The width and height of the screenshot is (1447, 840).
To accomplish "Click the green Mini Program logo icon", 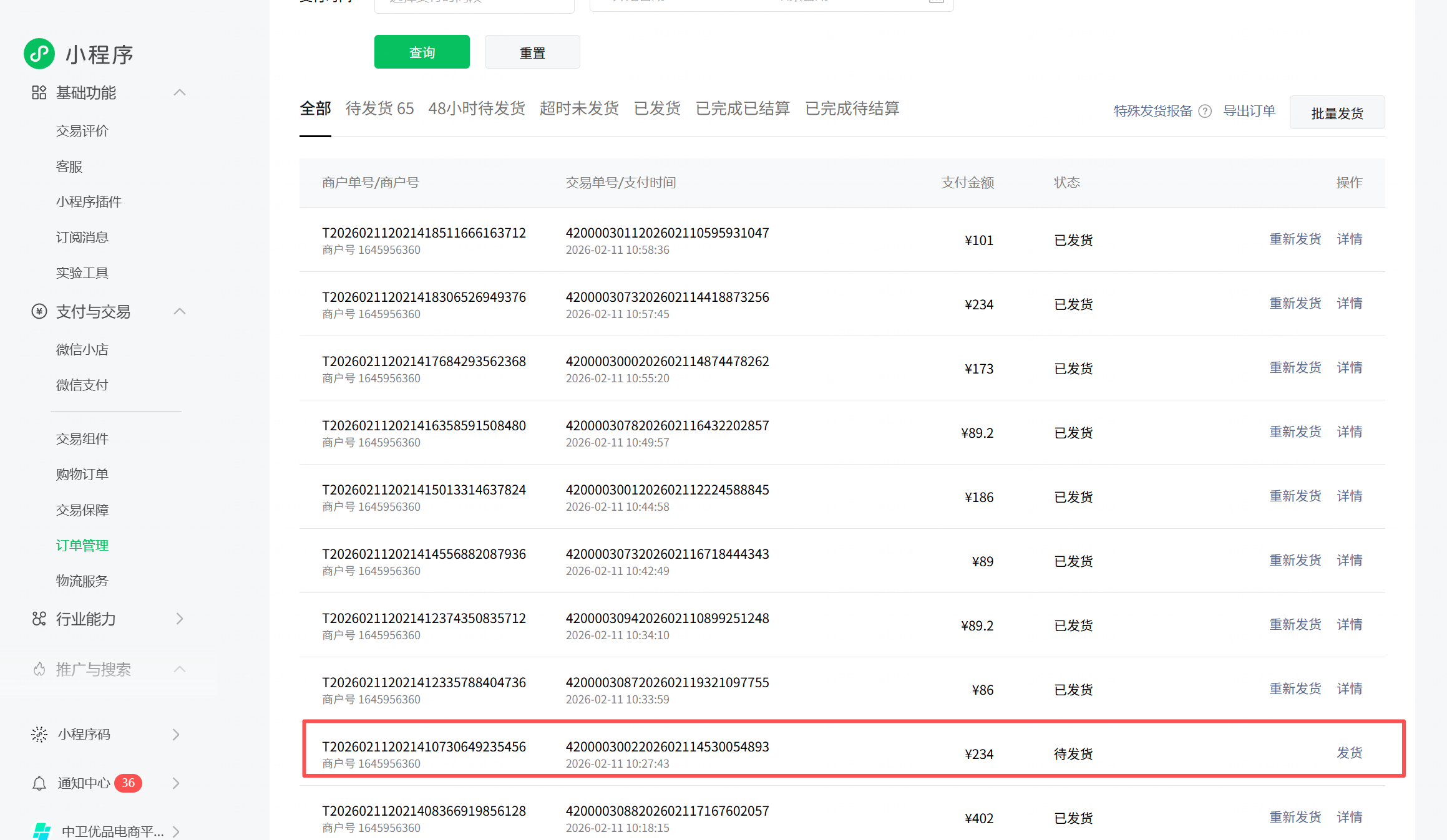I will tap(39, 54).
